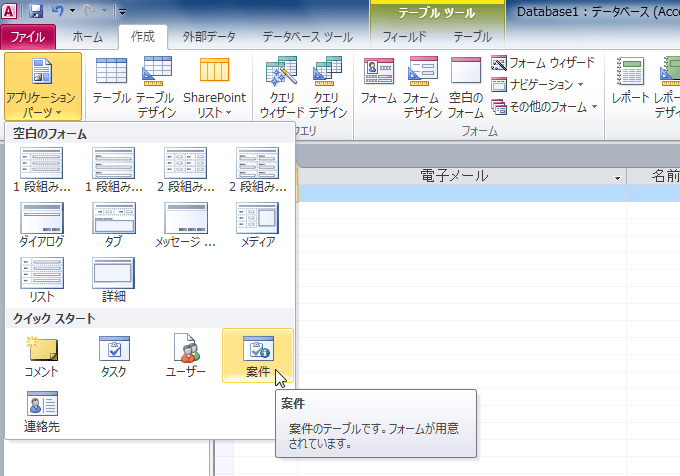Choose the リスト form template
The width and height of the screenshot is (680, 476).
coord(42,280)
